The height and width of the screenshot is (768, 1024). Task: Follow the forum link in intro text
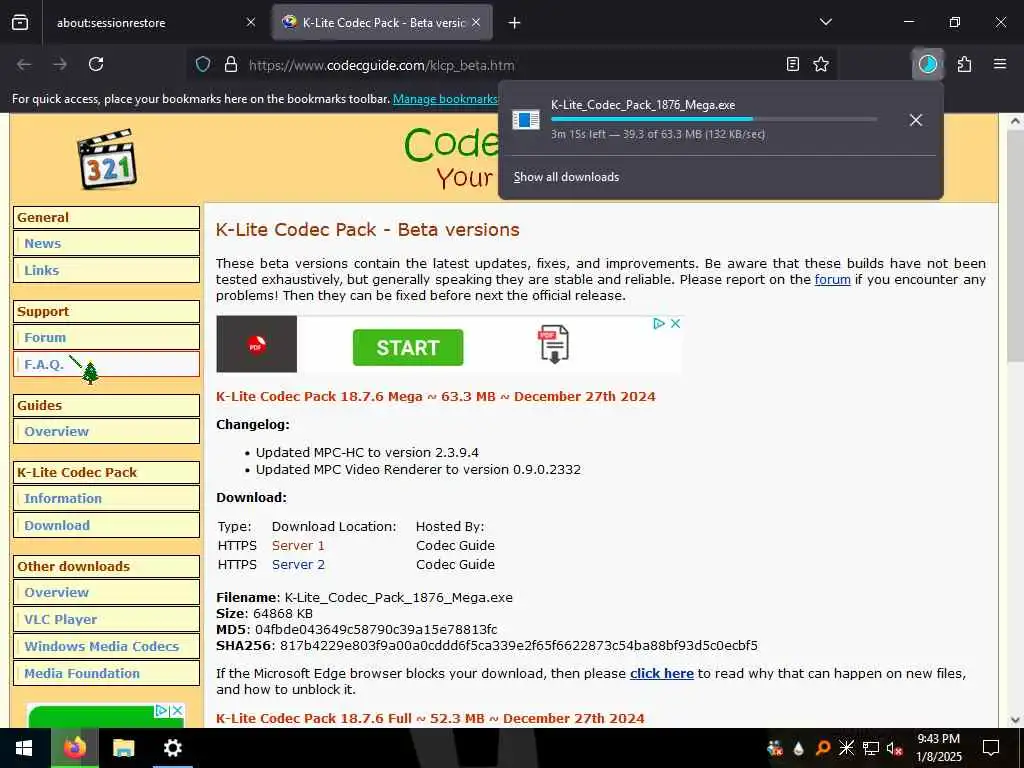click(x=832, y=280)
